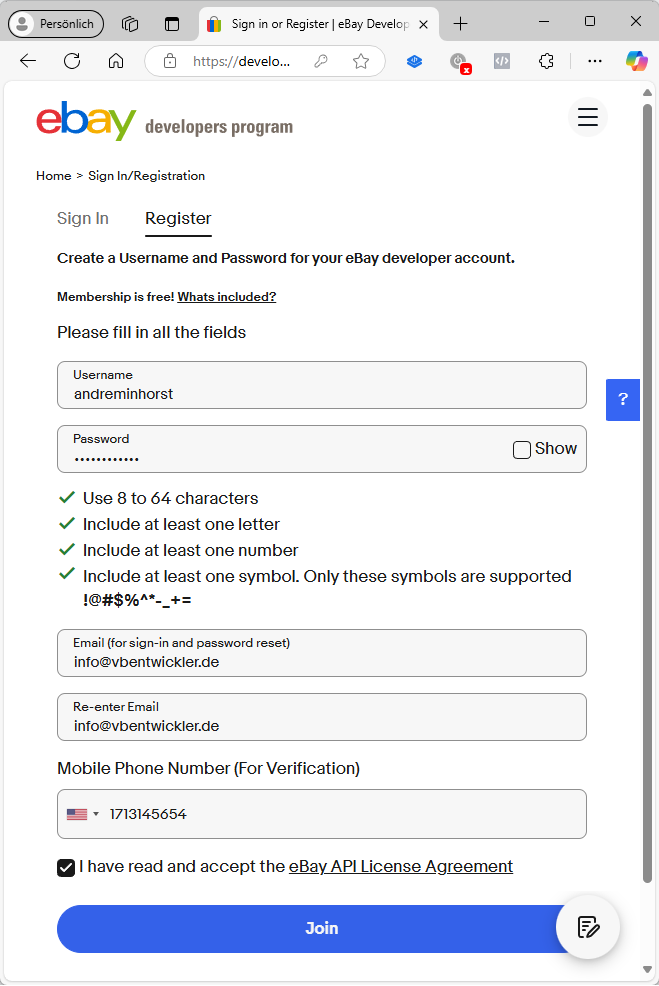This screenshot has height=986, width=659.
Task: Click the blue question mark help tab
Action: pyautogui.click(x=622, y=399)
